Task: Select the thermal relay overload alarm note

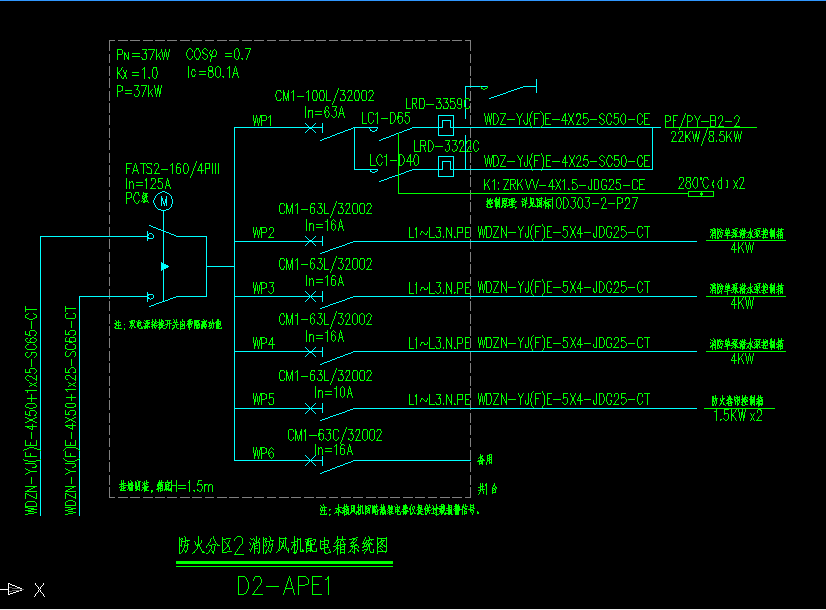Action: (x=399, y=510)
